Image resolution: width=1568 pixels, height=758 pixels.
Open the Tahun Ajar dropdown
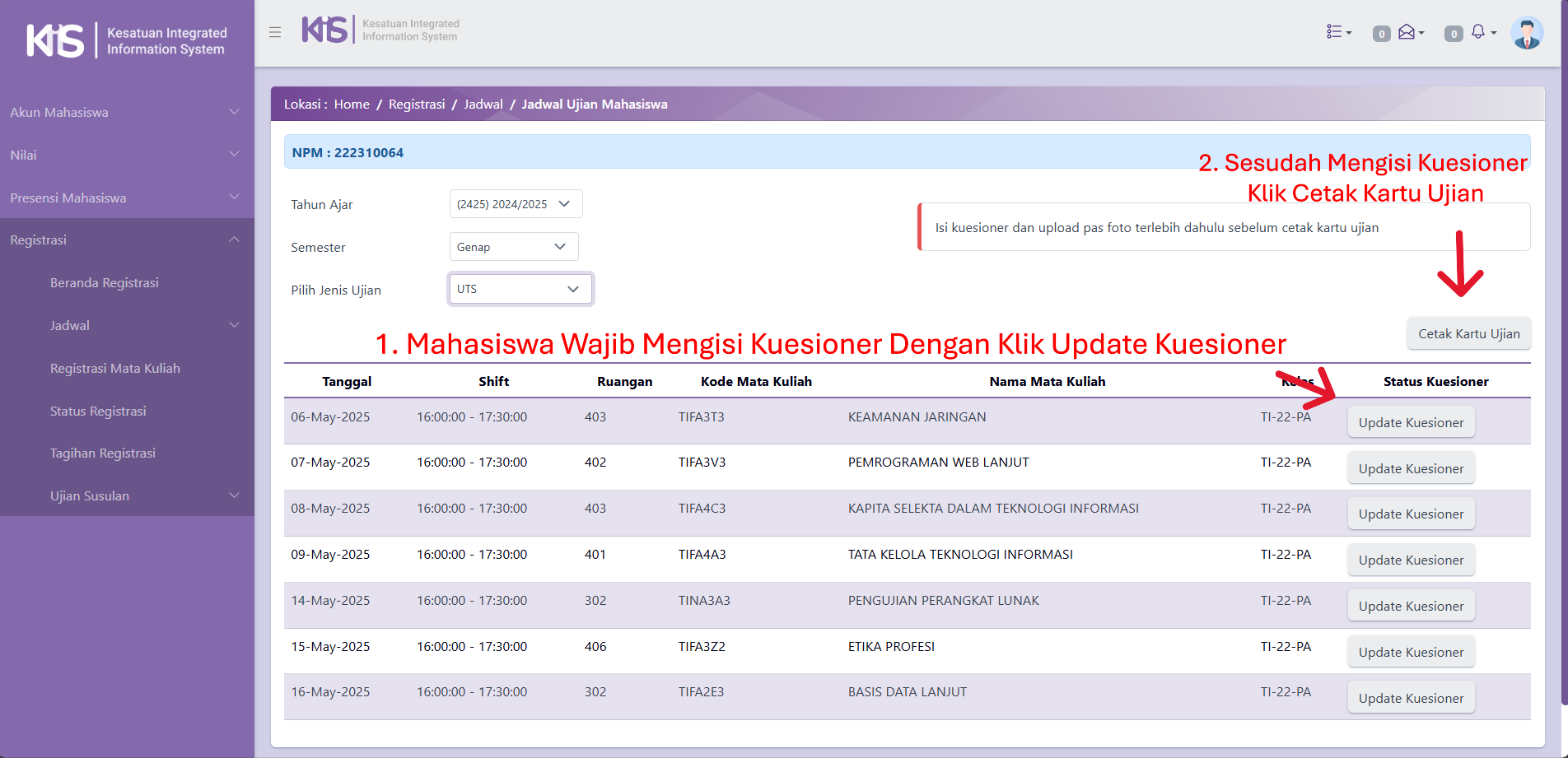click(516, 204)
